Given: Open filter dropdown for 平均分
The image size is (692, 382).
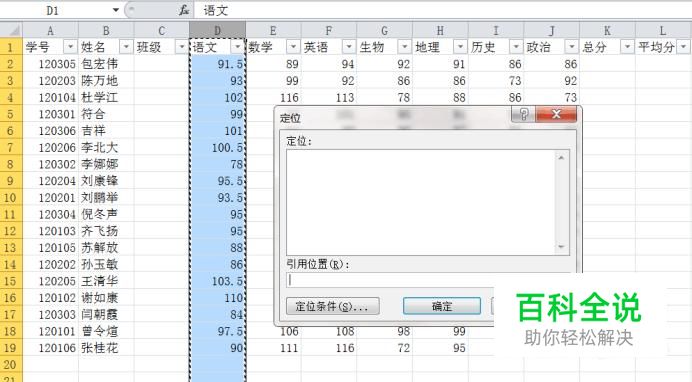Looking at the screenshot, I should (x=683, y=46).
